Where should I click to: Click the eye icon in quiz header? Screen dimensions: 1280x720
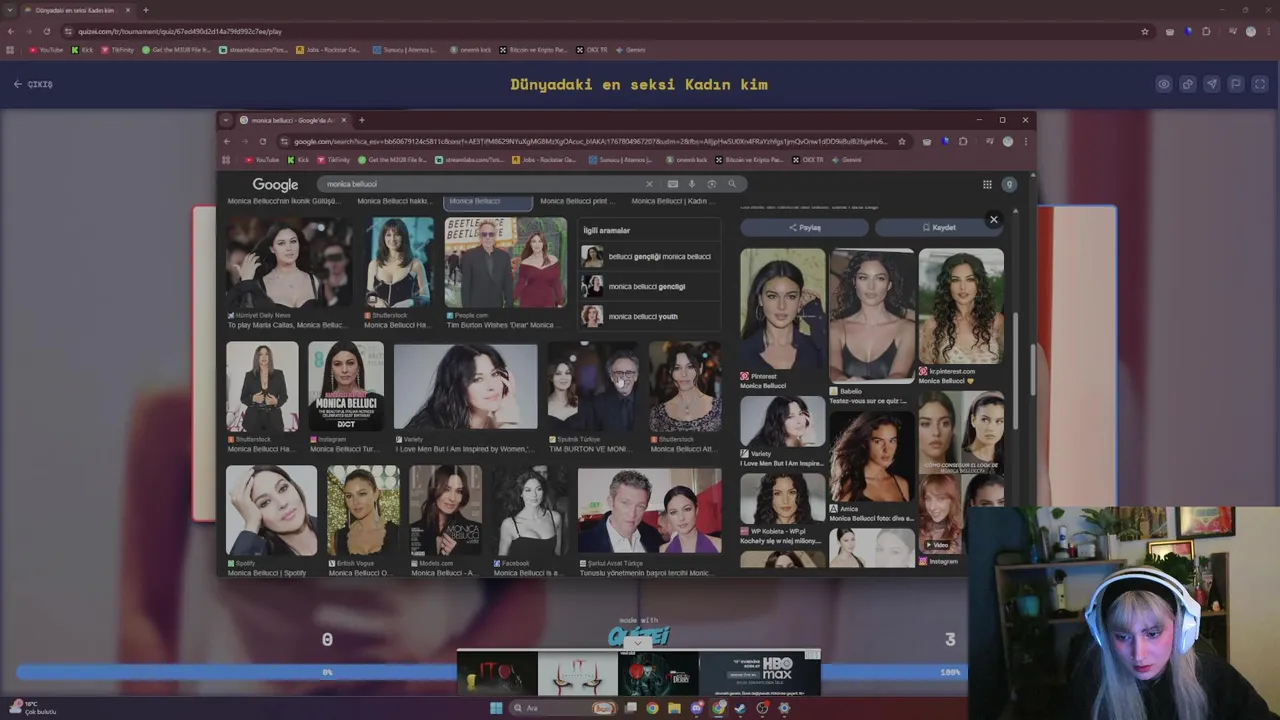1163,84
